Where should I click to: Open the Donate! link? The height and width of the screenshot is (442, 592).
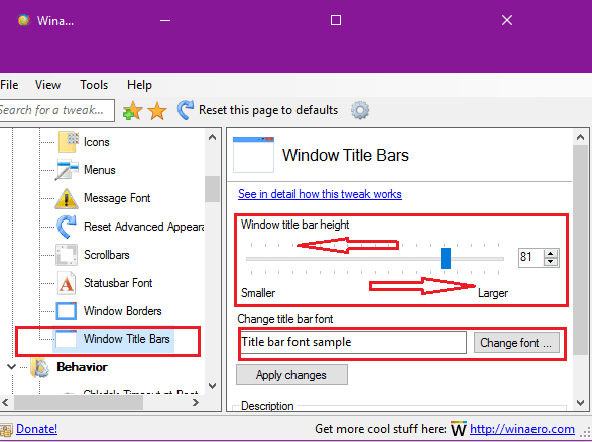[x=37, y=429]
